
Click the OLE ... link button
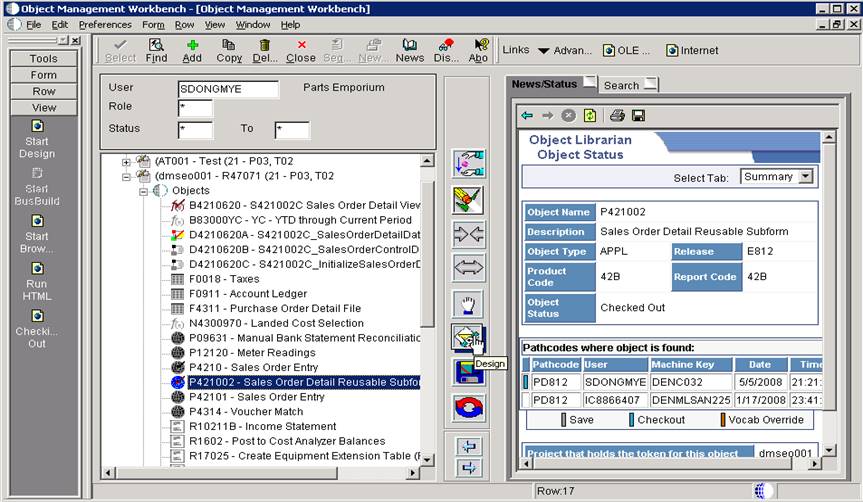(x=627, y=51)
